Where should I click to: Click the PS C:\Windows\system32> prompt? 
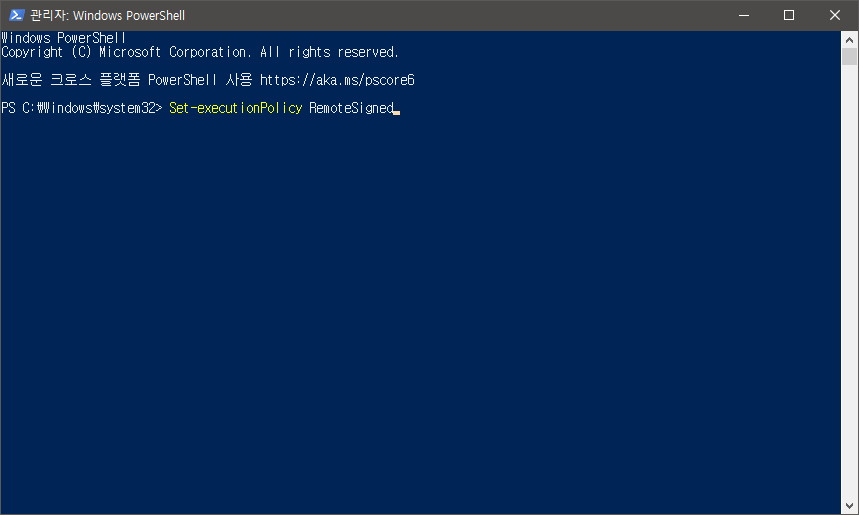pos(81,108)
